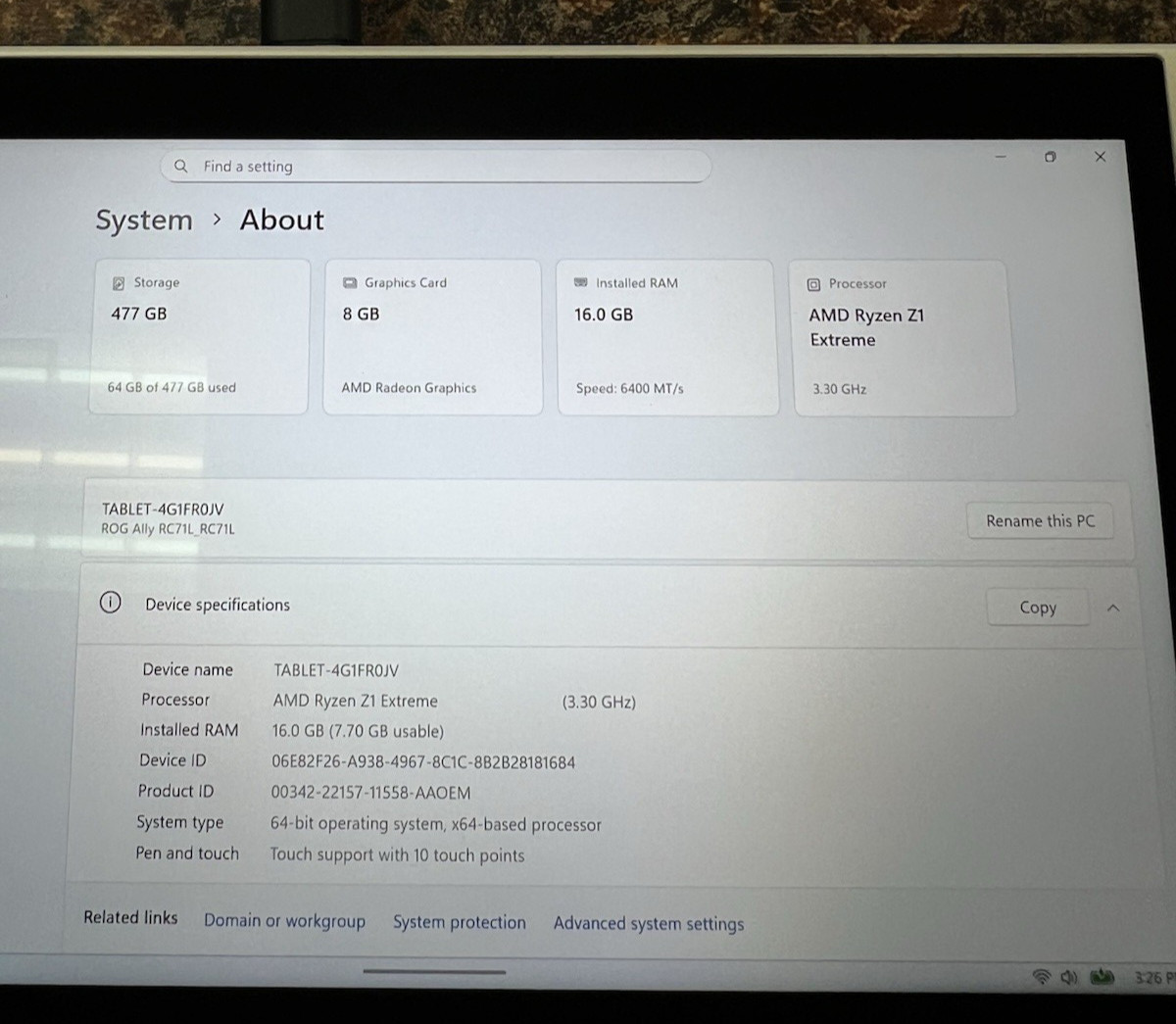Select 'Touch support with 10 touch points'
The image size is (1176, 1024).
pyautogui.click(x=397, y=854)
